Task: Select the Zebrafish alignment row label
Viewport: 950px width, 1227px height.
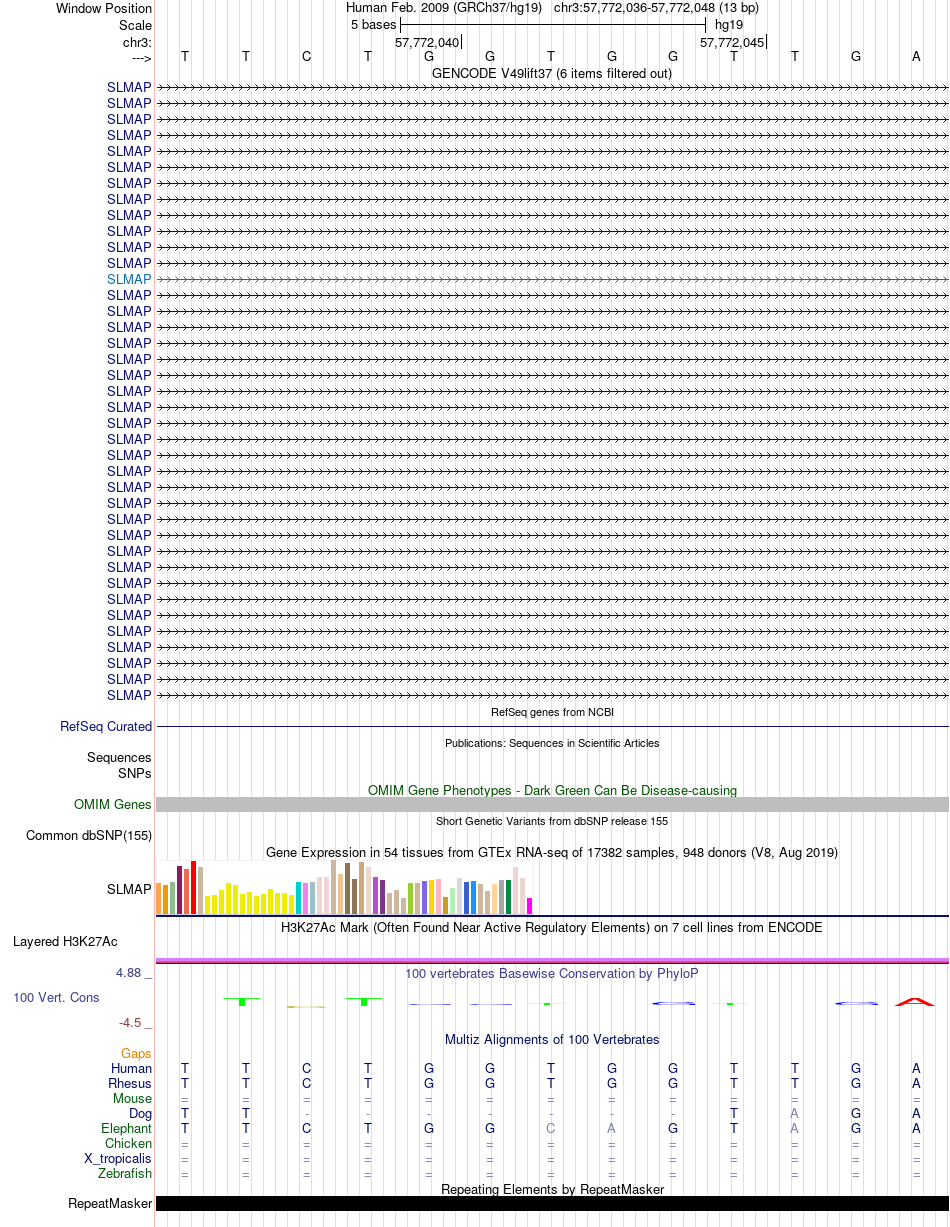Action: [x=125, y=1174]
